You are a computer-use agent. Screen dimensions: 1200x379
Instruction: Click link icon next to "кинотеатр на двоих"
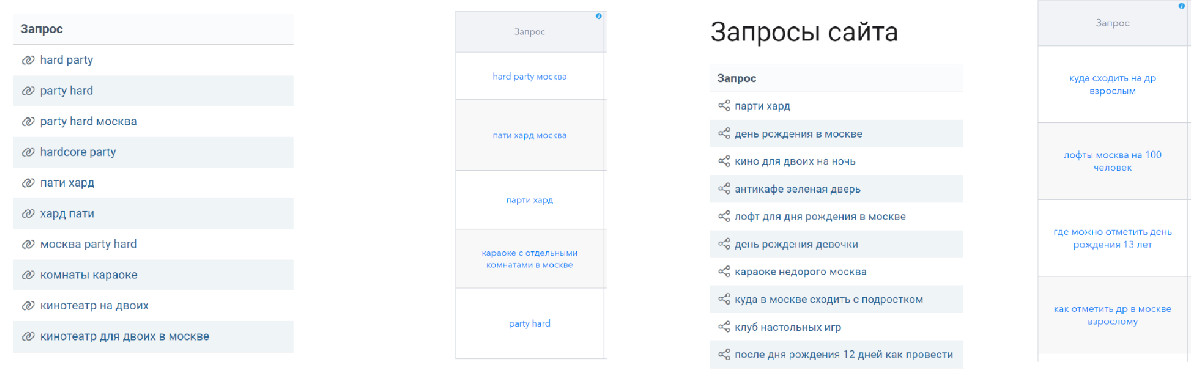pyautogui.click(x=28, y=305)
